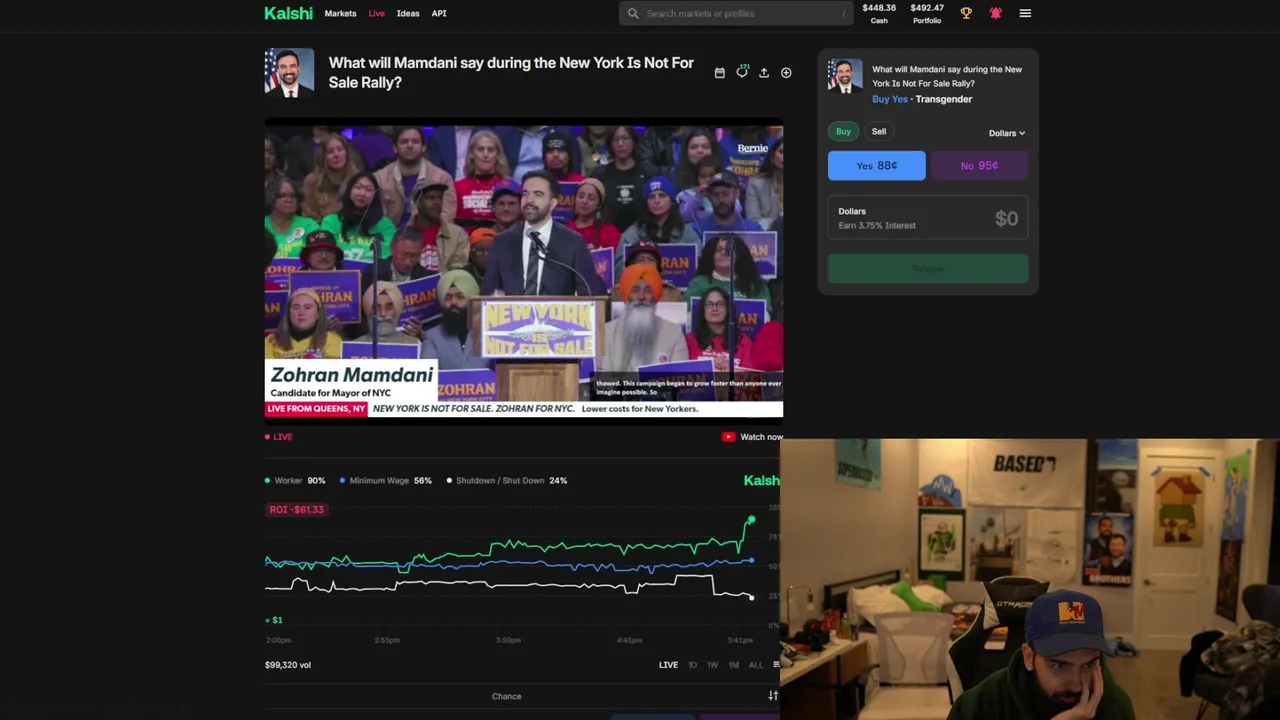Click the sort arrows icon beside Chance
Screen dimensions: 1280x720
click(773, 696)
